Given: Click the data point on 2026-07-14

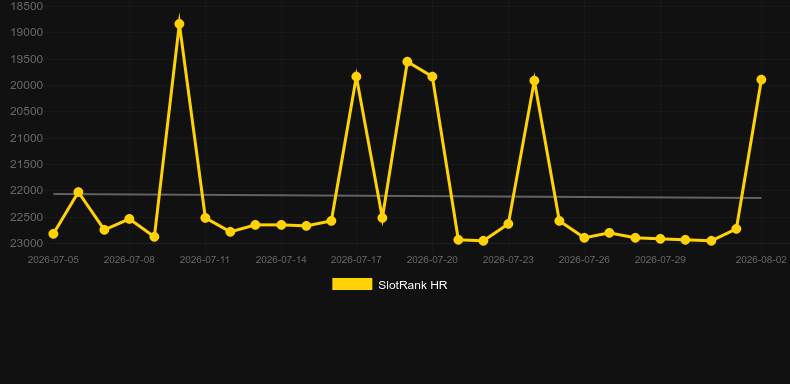Looking at the screenshot, I should tap(281, 225).
